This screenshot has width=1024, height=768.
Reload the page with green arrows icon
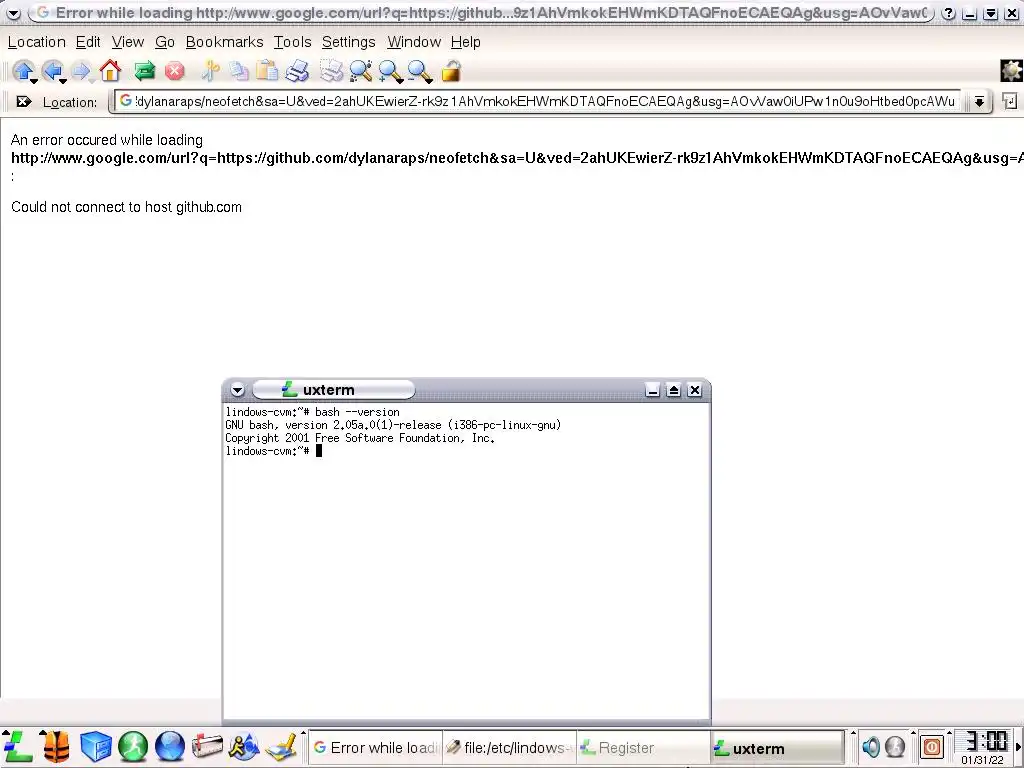[144, 71]
